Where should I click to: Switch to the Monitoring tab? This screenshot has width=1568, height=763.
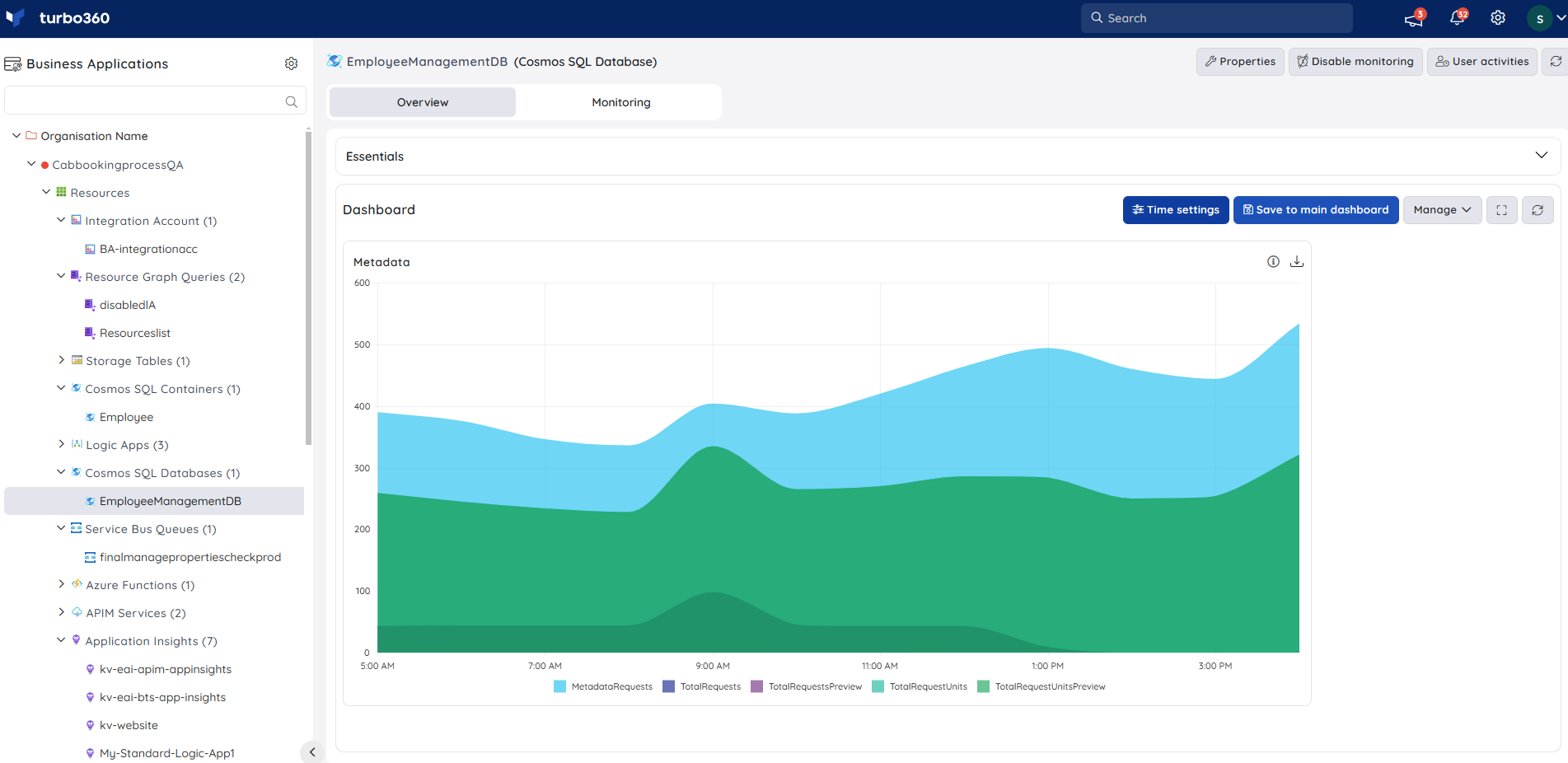click(621, 102)
